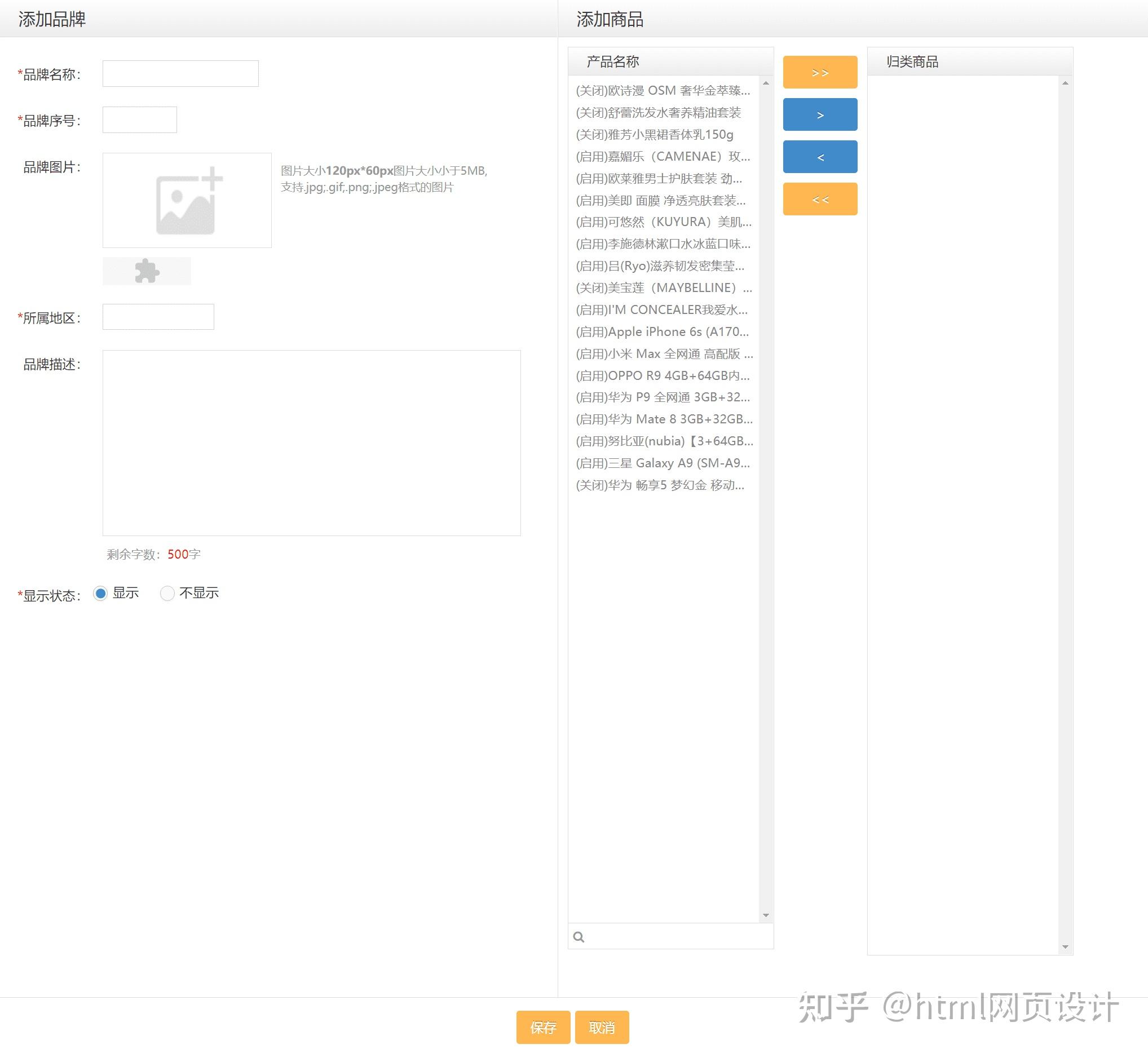
Task: Click the puzzle-piece plugin upload icon
Action: click(x=147, y=271)
